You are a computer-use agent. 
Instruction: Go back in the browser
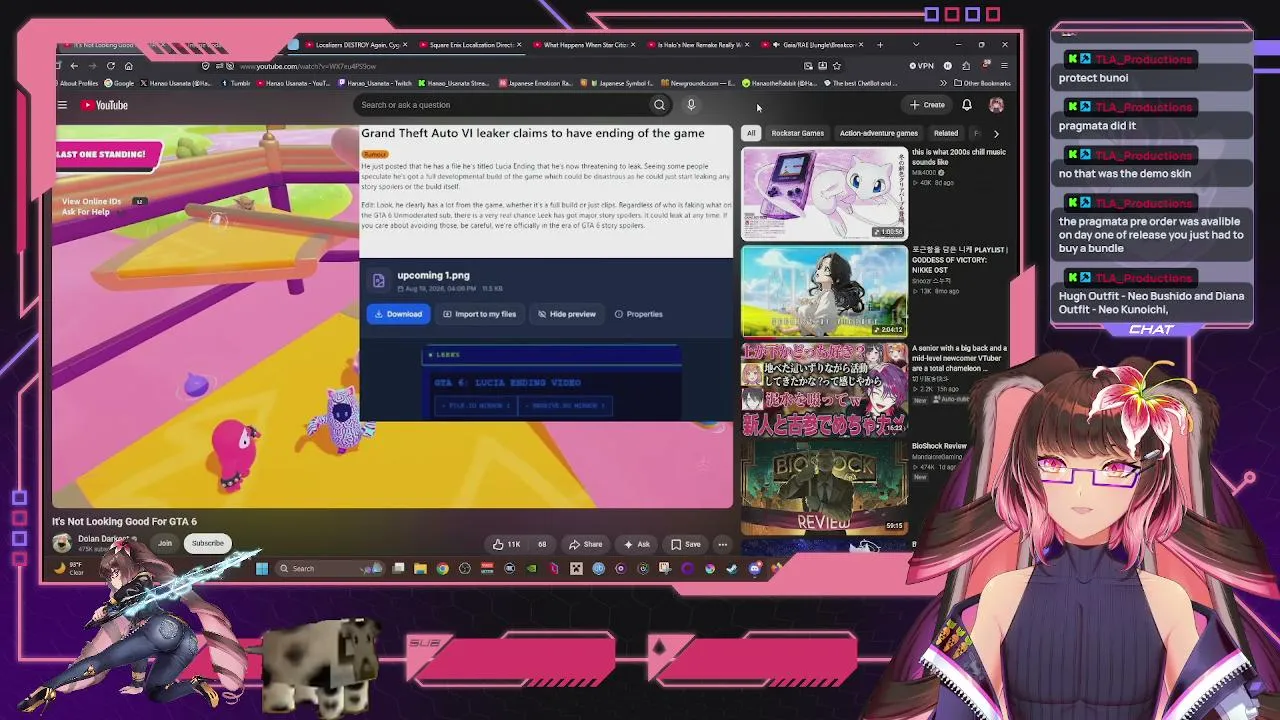coord(74,66)
